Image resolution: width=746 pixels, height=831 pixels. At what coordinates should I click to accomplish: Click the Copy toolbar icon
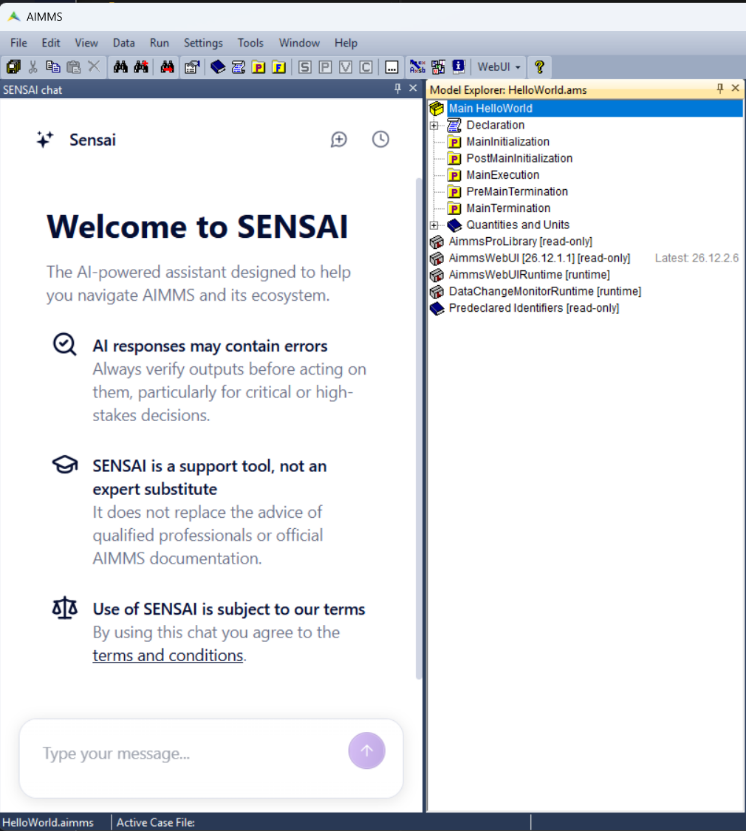52,67
